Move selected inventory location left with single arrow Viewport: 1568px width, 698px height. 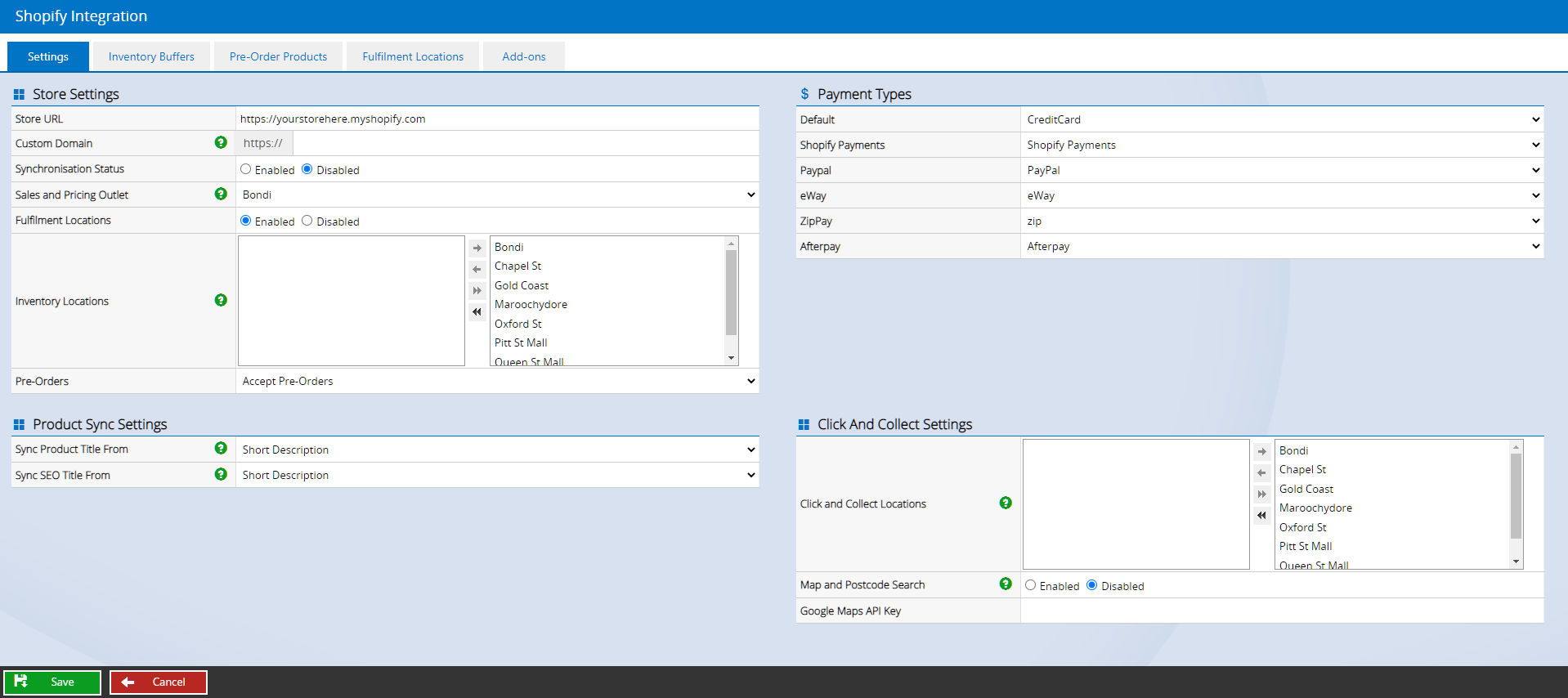[x=477, y=269]
